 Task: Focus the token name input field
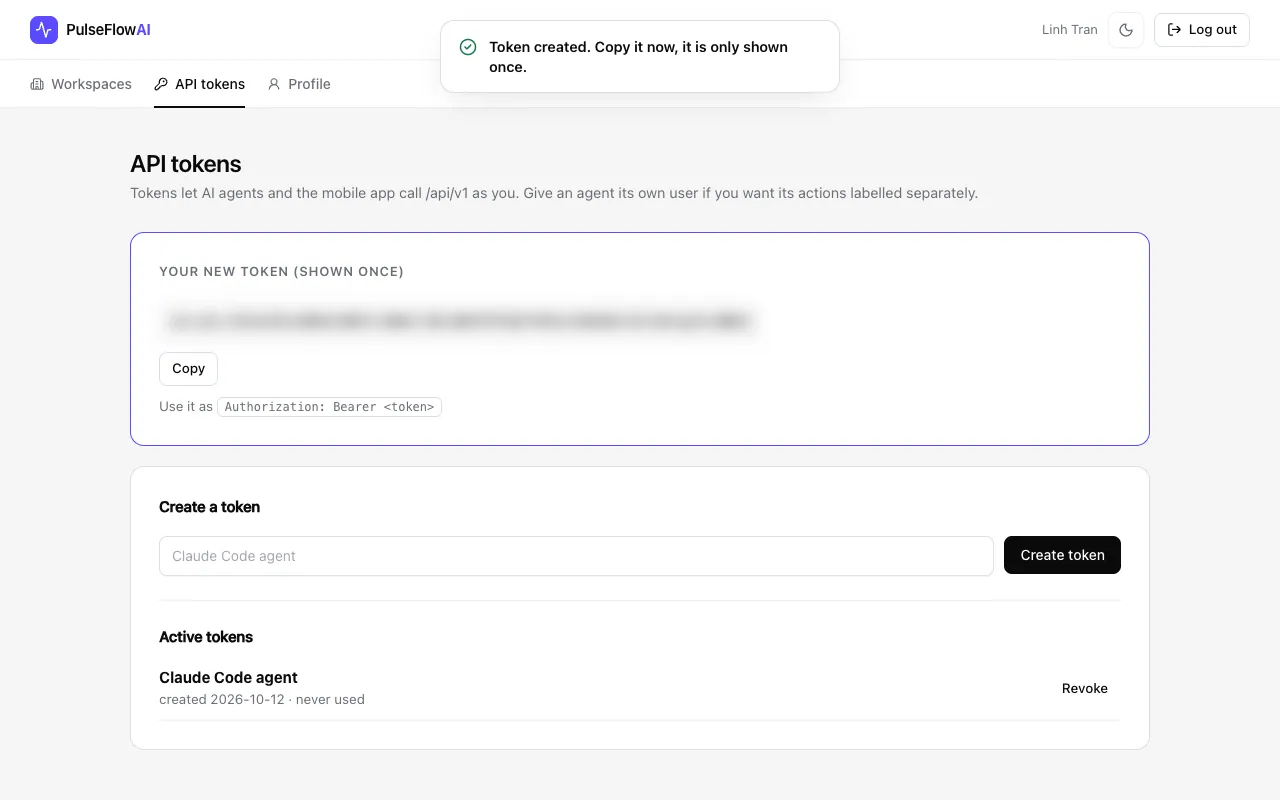[576, 556]
